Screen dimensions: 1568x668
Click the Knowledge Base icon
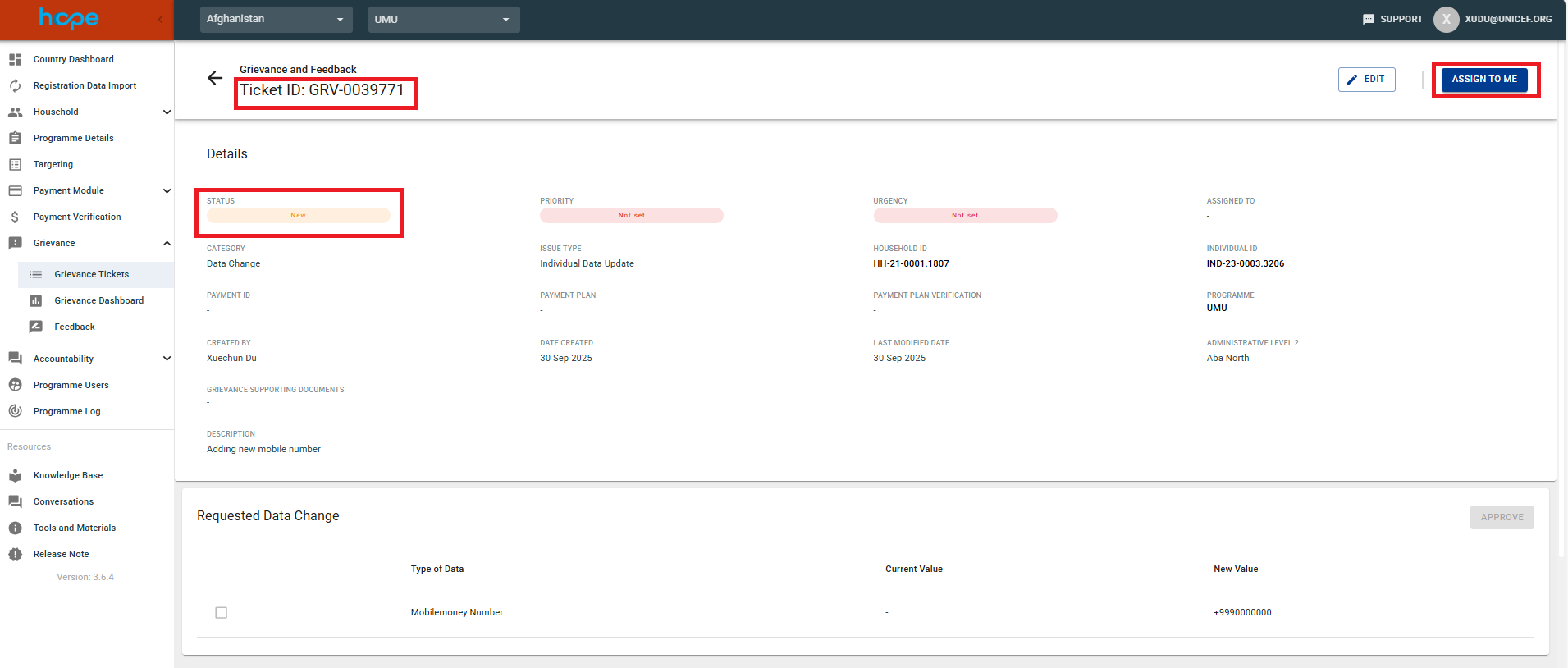[x=15, y=475]
